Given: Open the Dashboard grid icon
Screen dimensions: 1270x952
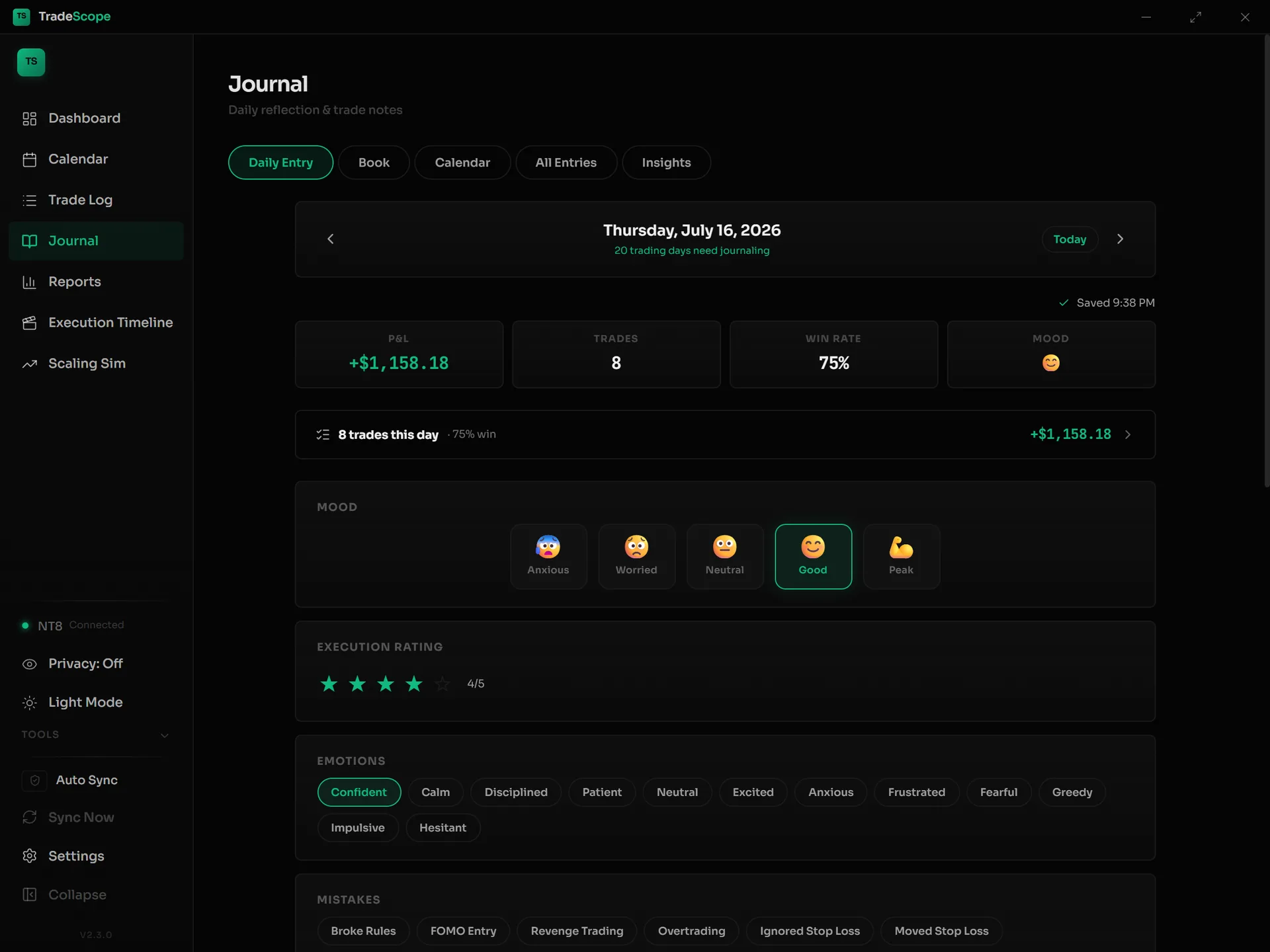Looking at the screenshot, I should point(29,118).
